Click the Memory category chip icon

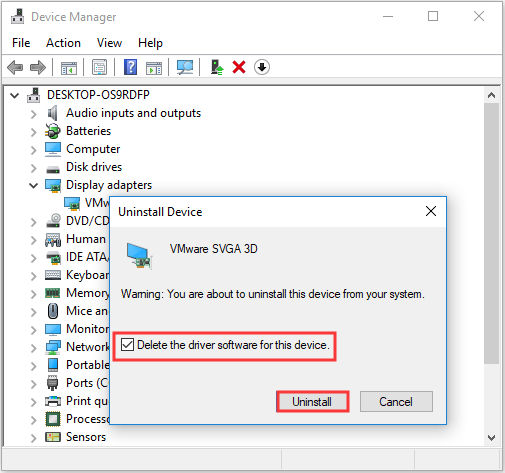pyautogui.click(x=53, y=293)
